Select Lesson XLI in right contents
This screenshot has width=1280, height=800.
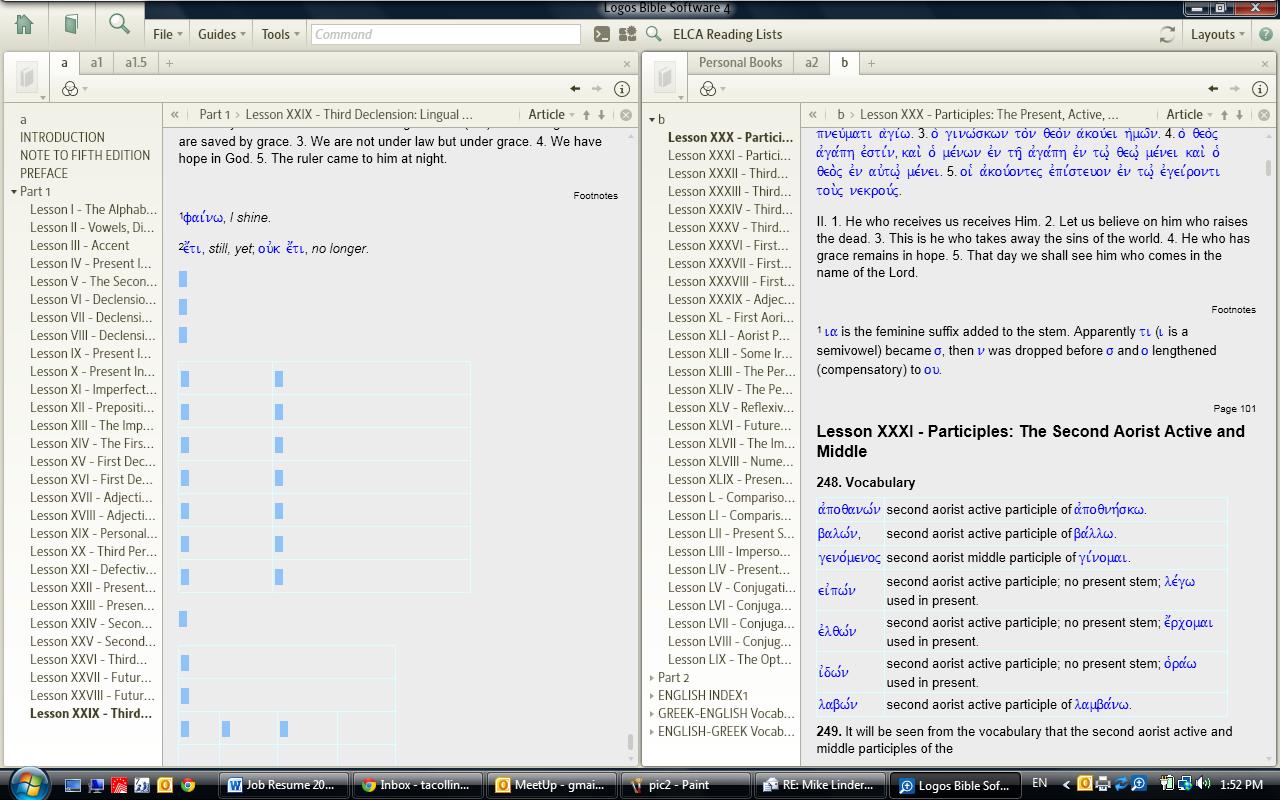coord(731,335)
